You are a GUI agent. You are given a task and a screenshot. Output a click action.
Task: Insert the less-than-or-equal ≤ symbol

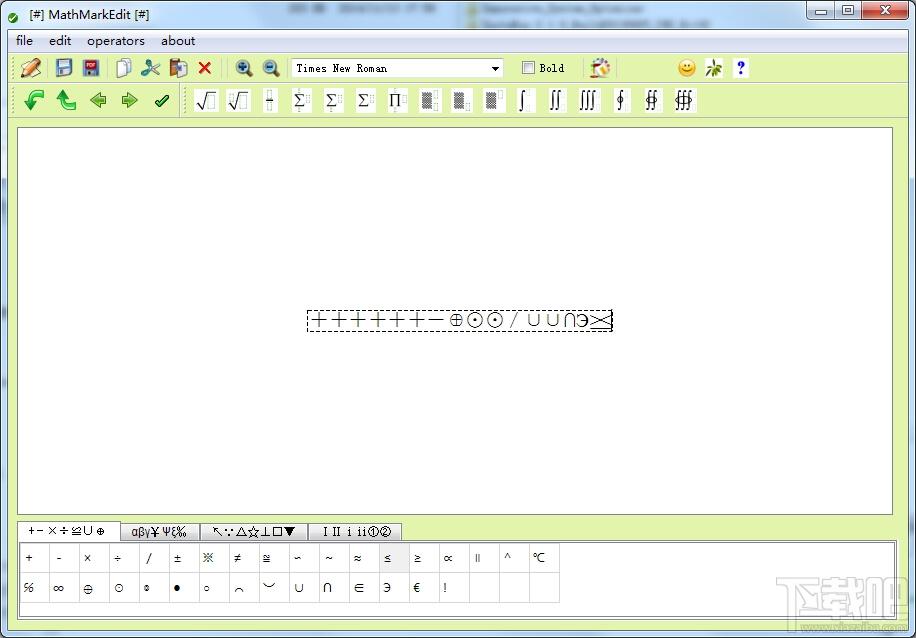[x=394, y=558]
